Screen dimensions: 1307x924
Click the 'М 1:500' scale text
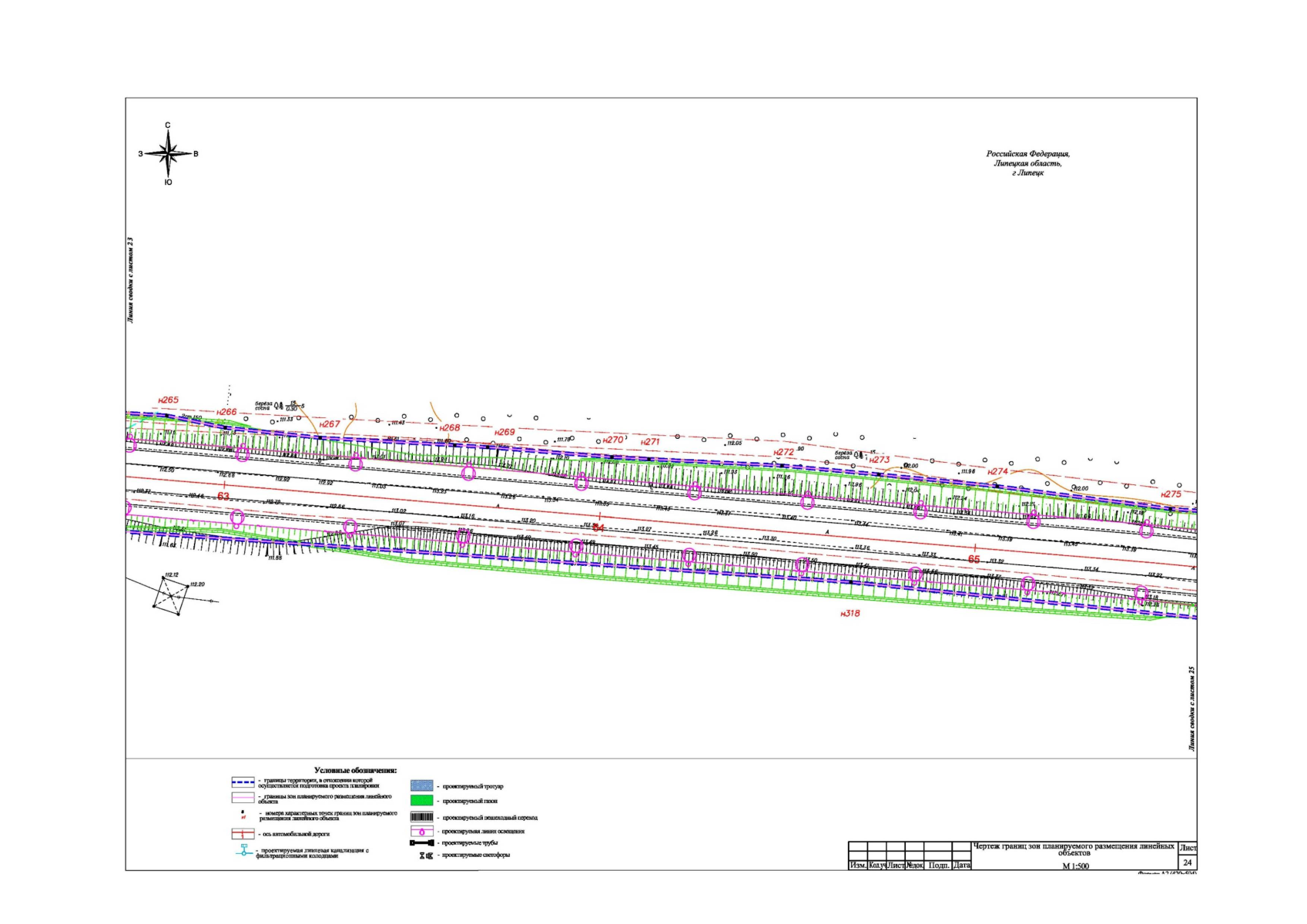(1075, 866)
